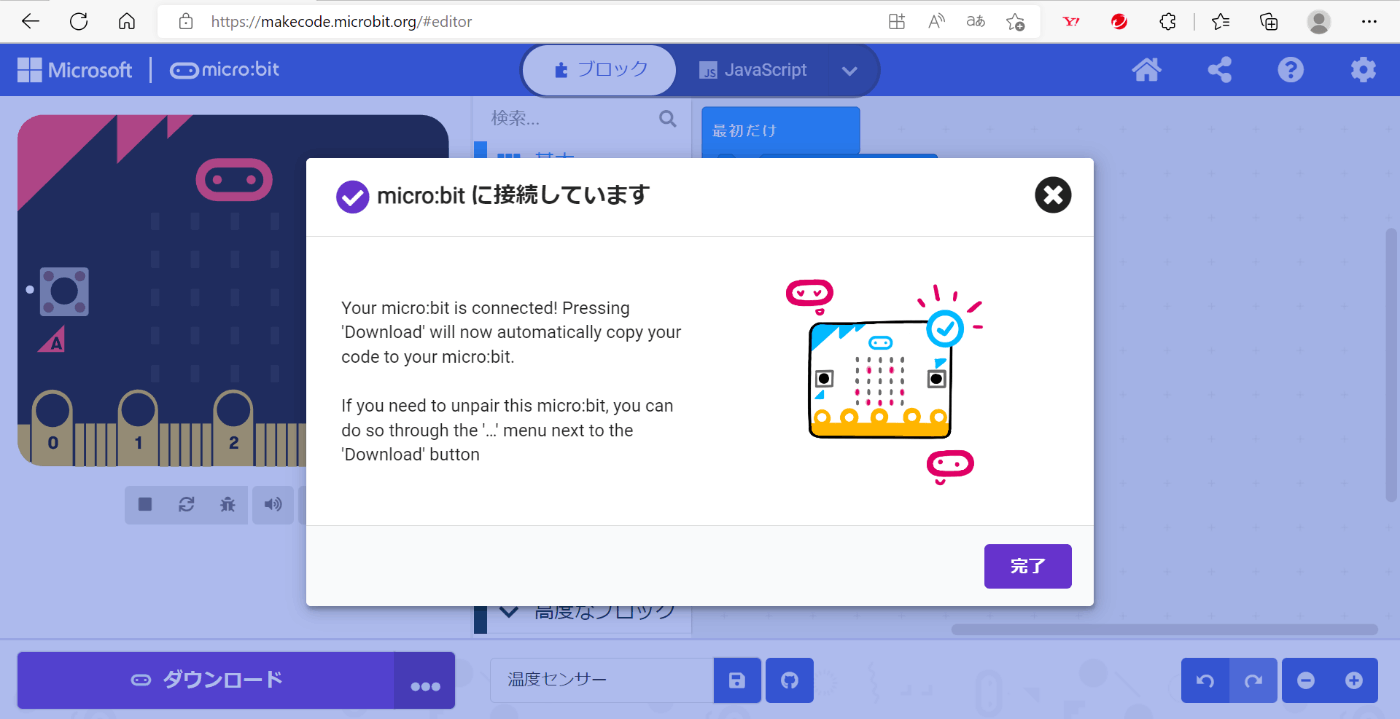Click pin 2 on the simulated micro:bit
Screen dimensions: 1400x719
pyautogui.click(x=233, y=428)
